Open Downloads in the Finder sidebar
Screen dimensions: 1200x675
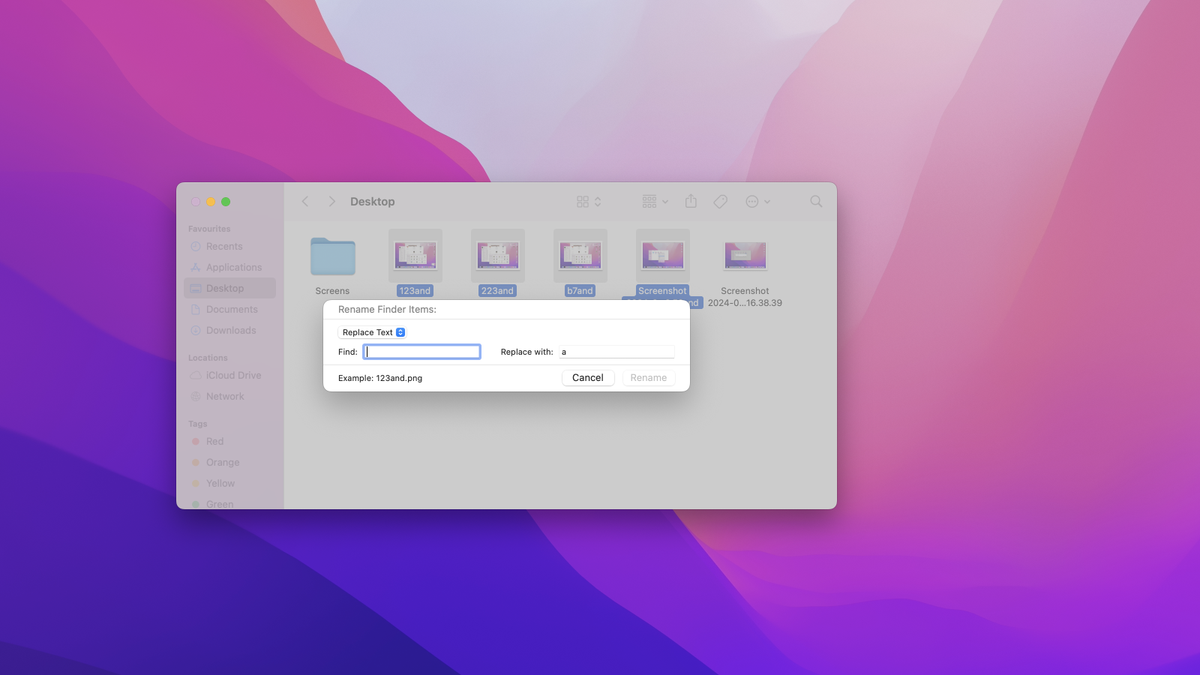click(230, 330)
